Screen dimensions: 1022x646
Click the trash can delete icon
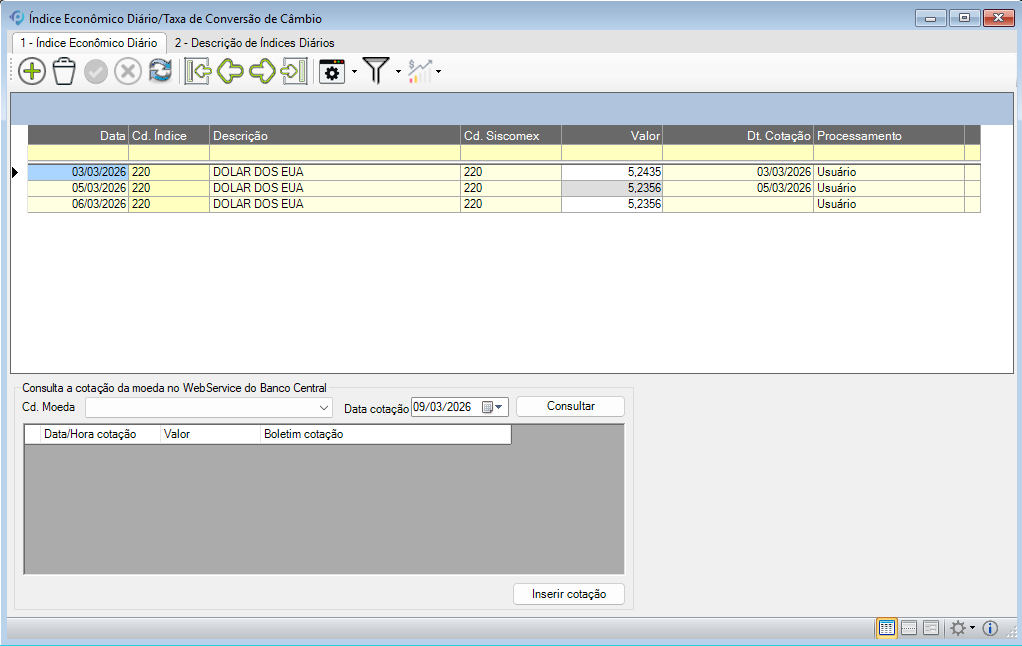tap(64, 71)
